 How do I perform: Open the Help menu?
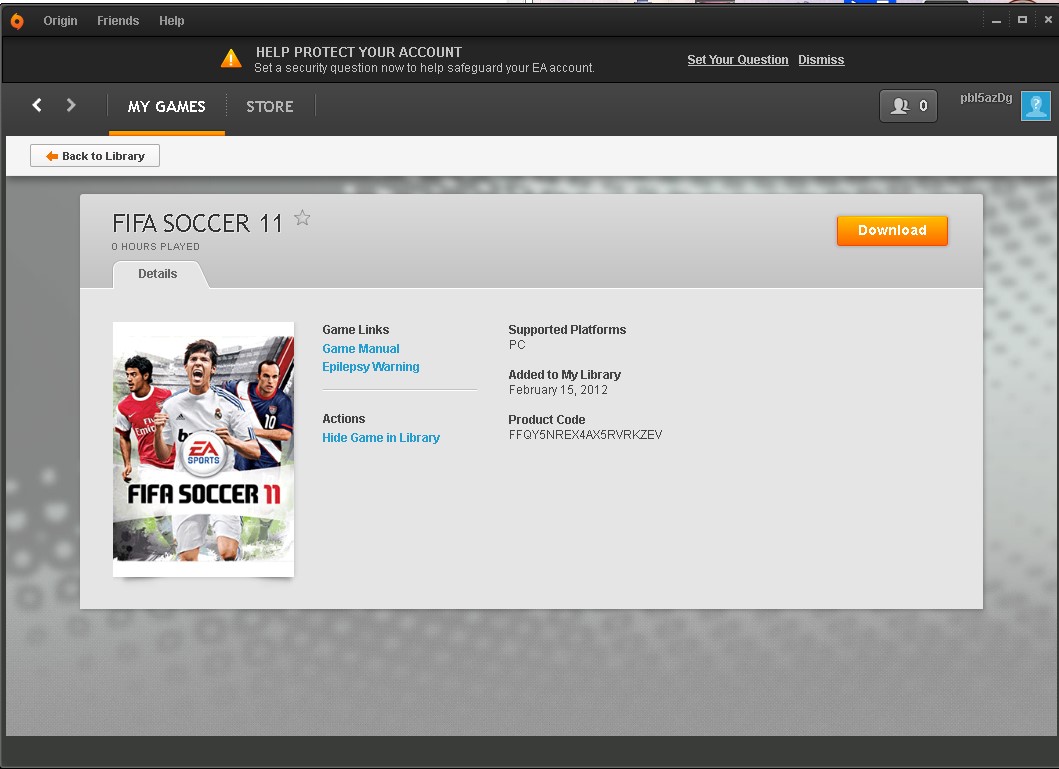pos(172,21)
